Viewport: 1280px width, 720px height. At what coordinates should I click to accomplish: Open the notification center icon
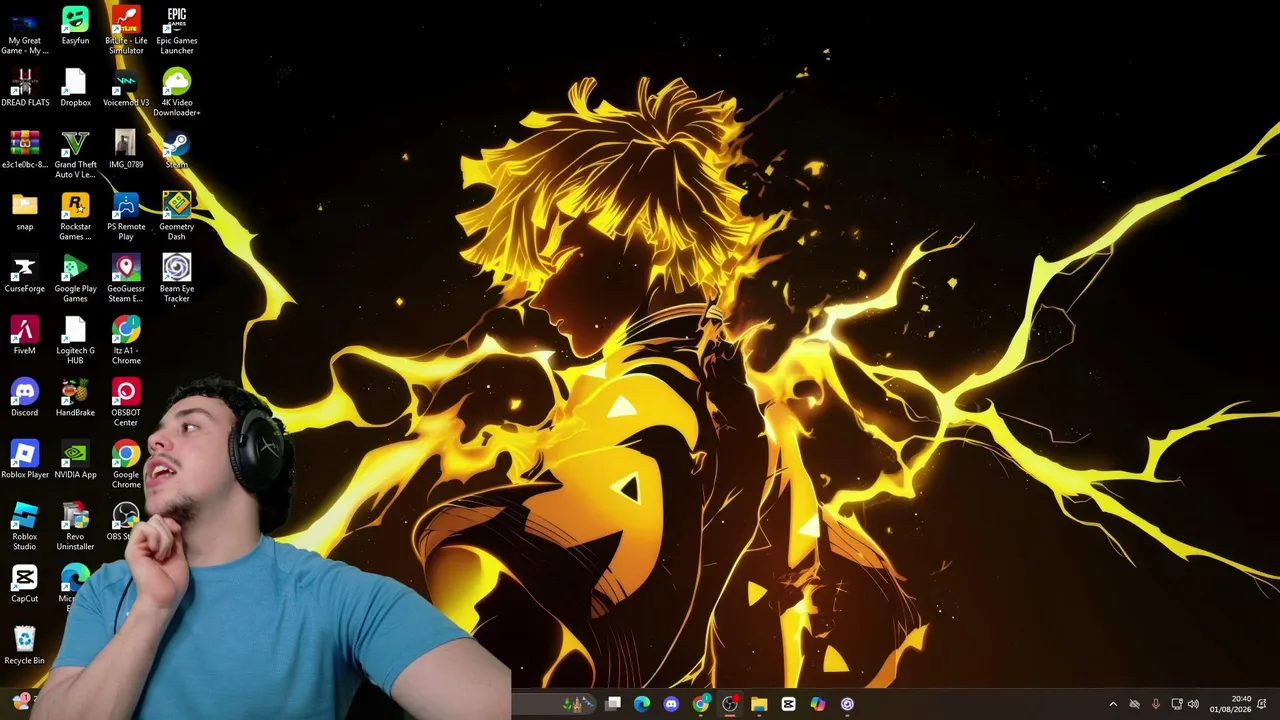coord(1262,704)
